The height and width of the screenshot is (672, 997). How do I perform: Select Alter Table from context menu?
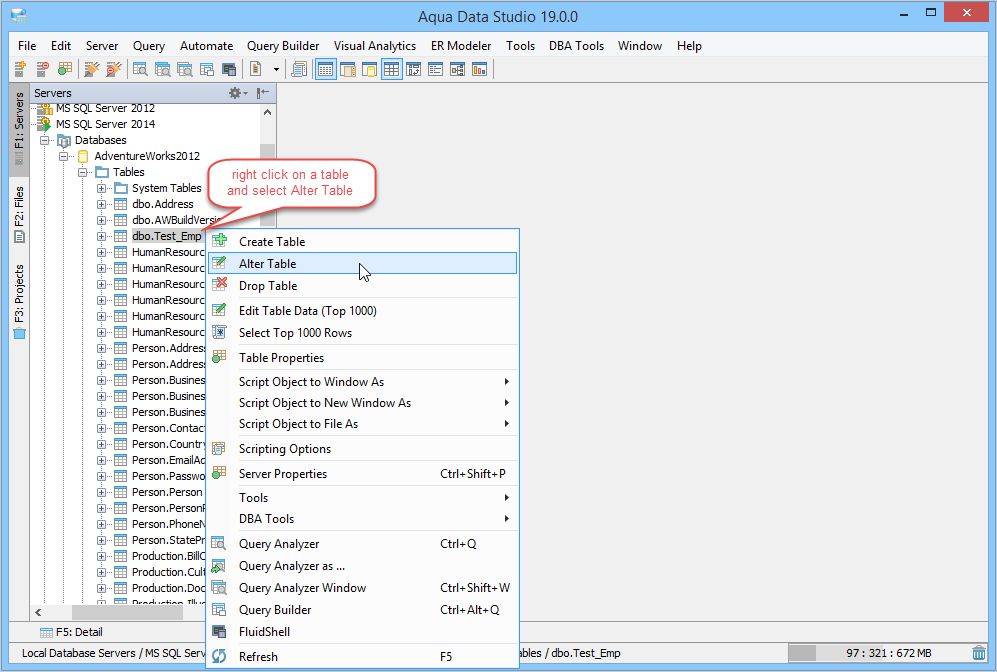[x=363, y=263]
